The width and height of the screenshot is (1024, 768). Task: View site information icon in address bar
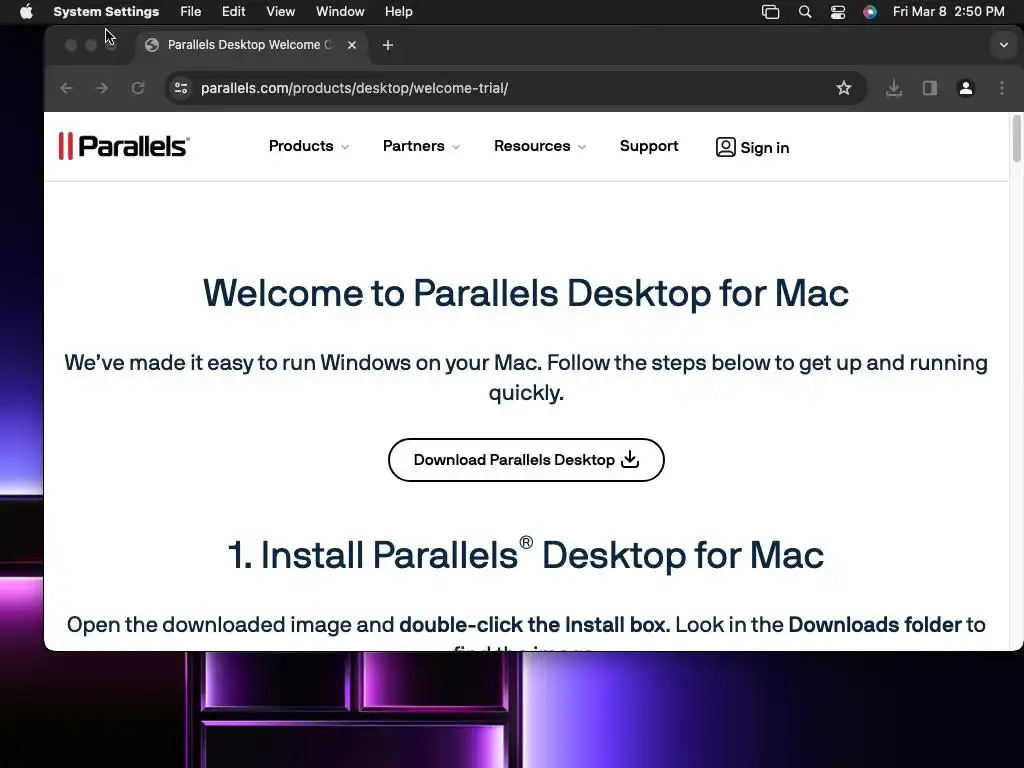click(x=181, y=88)
